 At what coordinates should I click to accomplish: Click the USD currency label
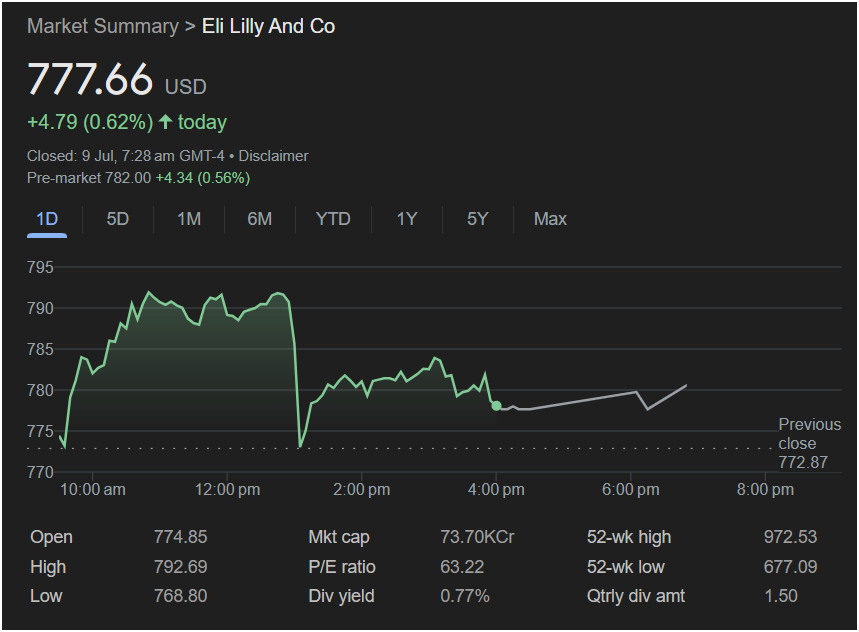pyautogui.click(x=186, y=87)
